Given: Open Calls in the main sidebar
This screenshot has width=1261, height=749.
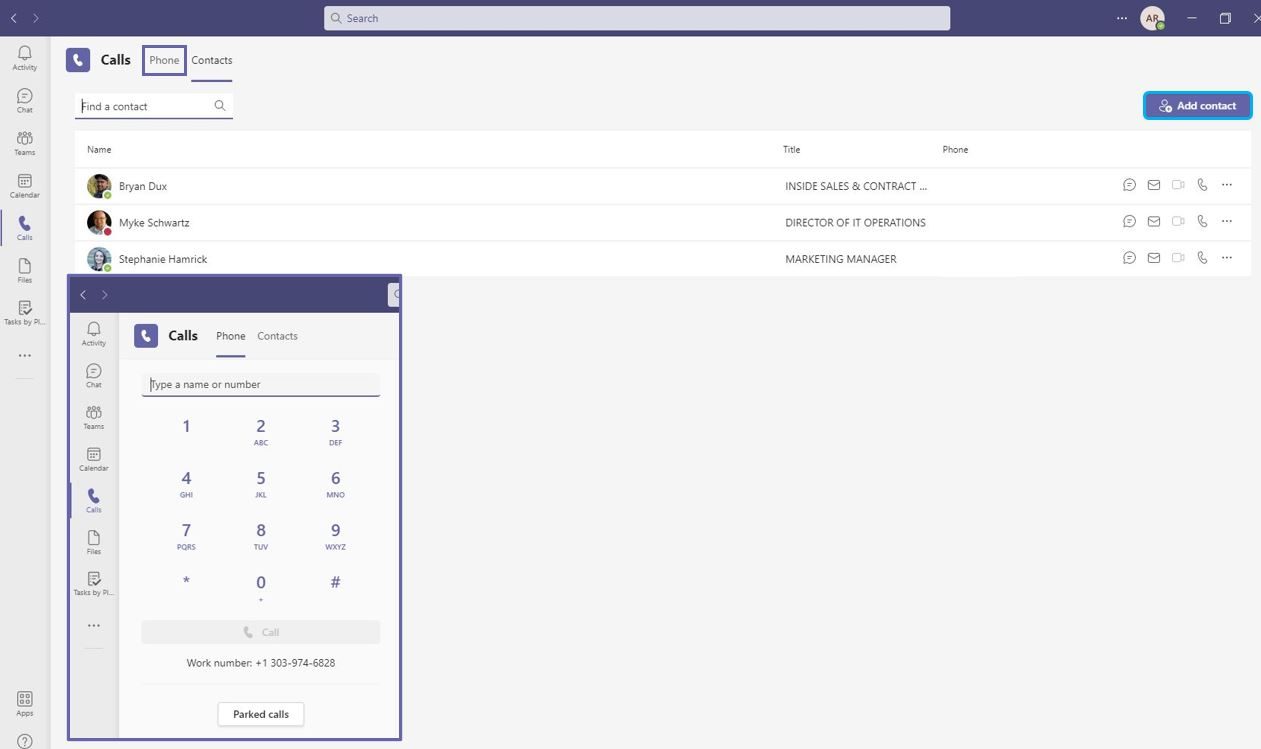Looking at the screenshot, I should 25,228.
